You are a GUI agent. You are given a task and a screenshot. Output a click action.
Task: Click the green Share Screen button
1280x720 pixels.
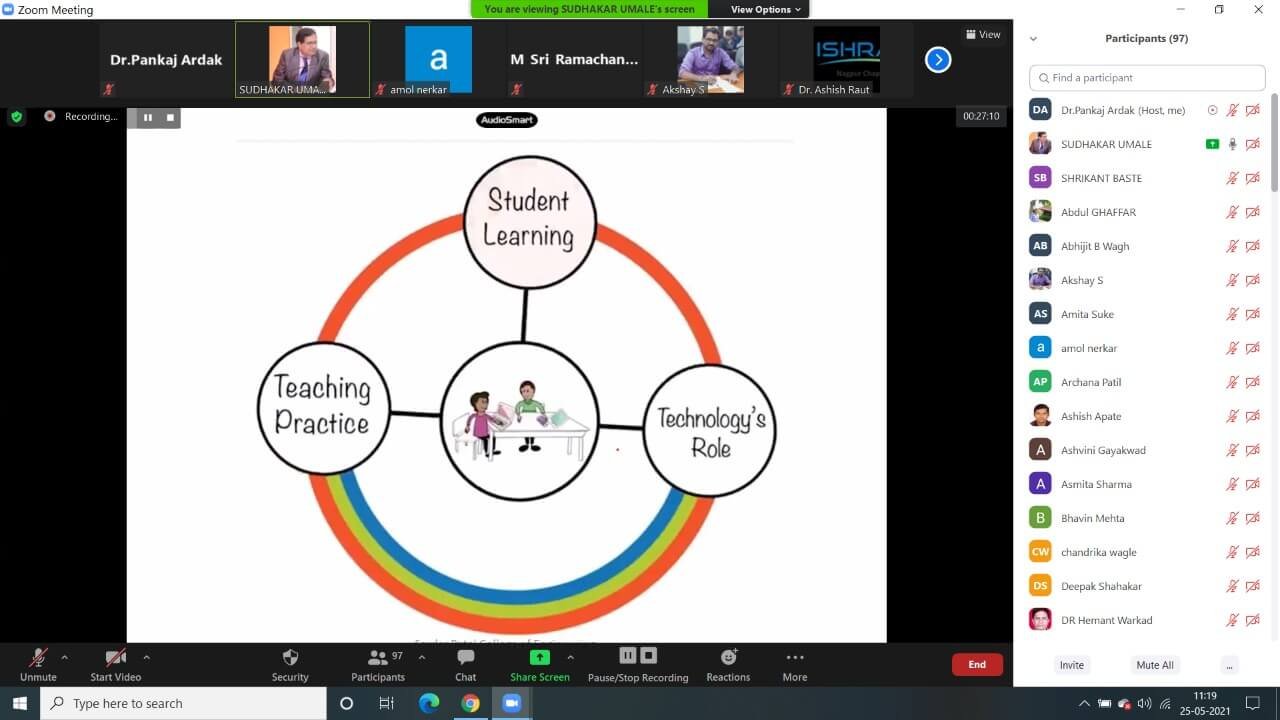pyautogui.click(x=540, y=664)
